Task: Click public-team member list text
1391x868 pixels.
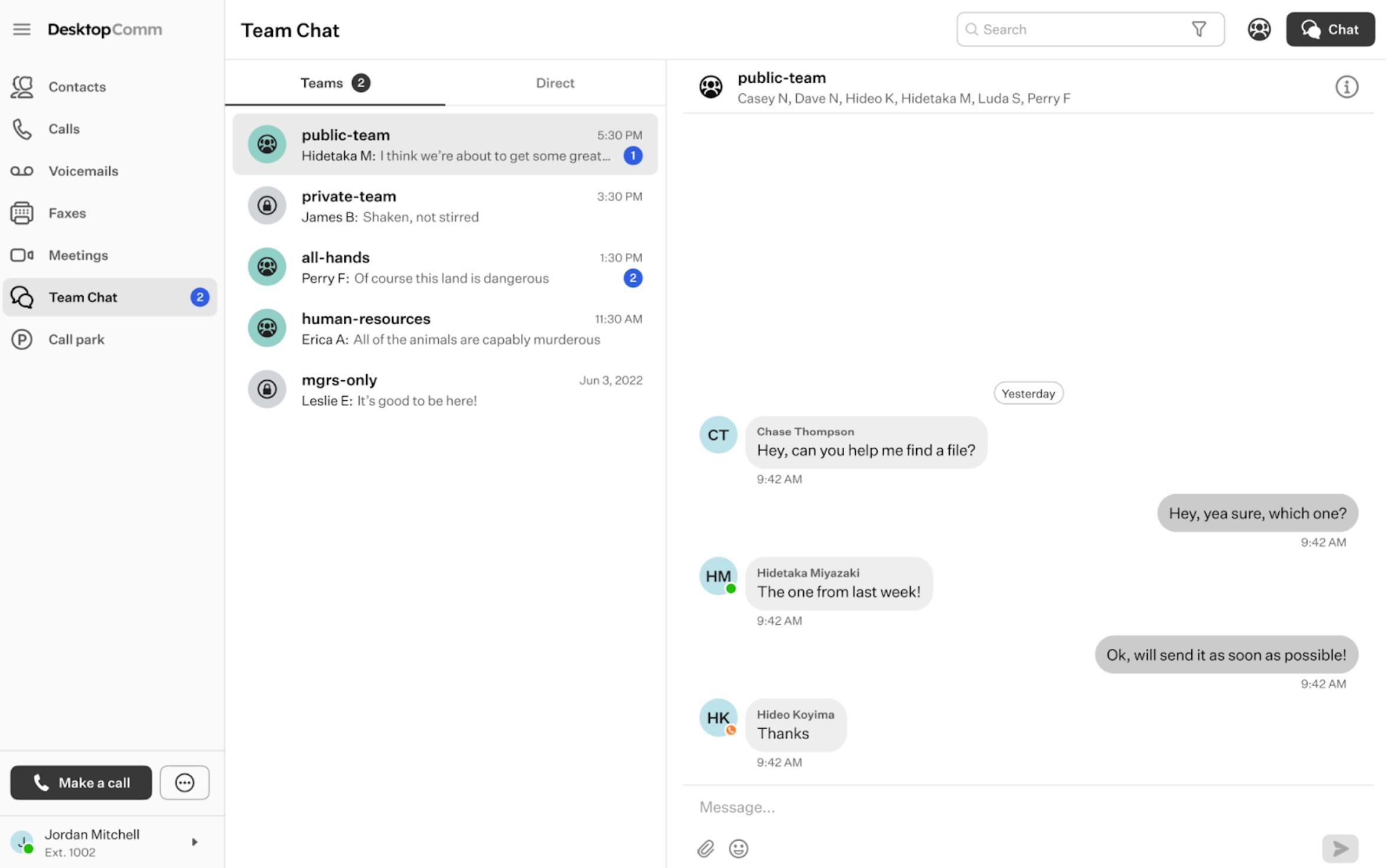Action: [904, 99]
